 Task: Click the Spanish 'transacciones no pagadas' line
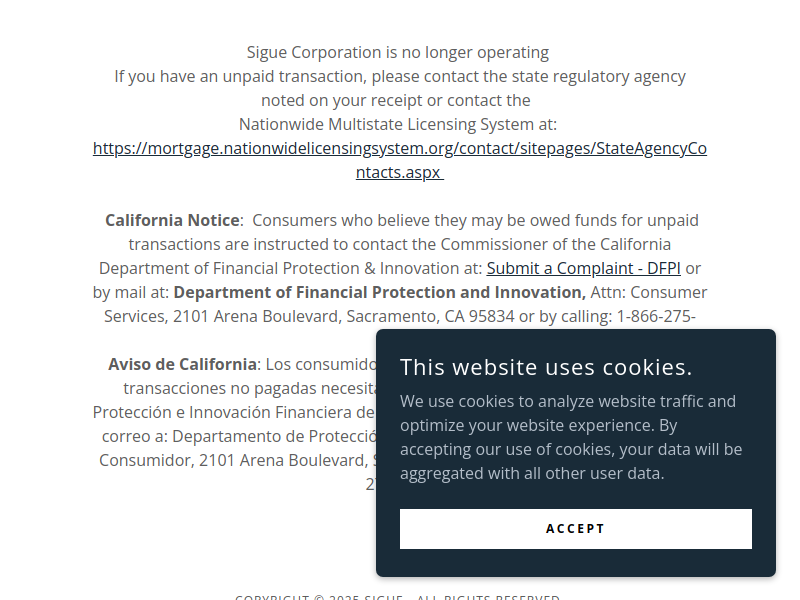[x=249, y=388]
